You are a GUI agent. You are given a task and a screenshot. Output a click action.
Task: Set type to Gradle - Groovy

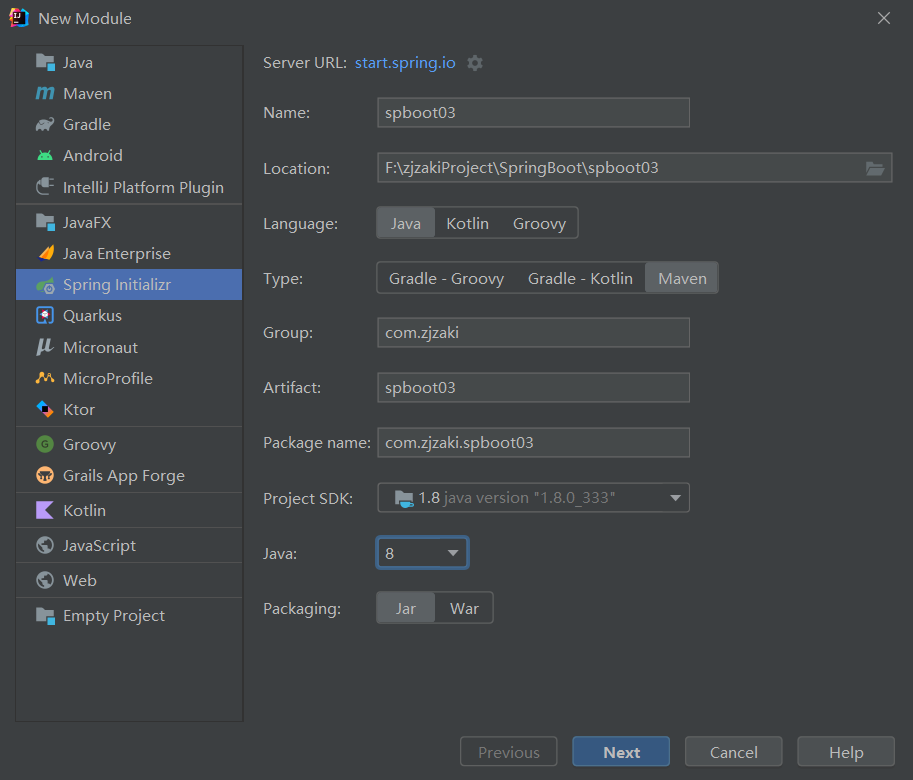pyautogui.click(x=447, y=278)
